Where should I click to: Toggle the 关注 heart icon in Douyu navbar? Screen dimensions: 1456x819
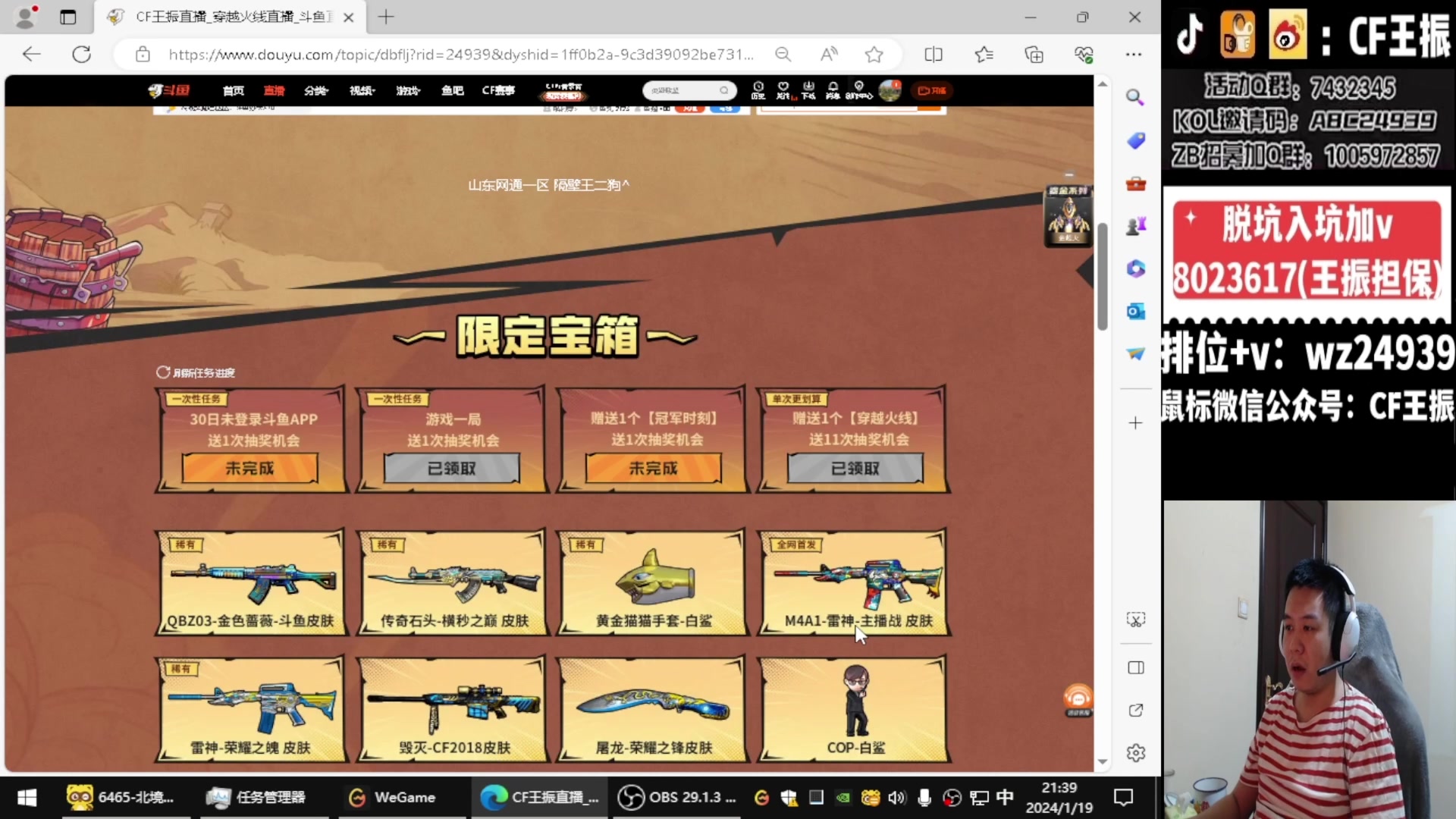(x=783, y=90)
